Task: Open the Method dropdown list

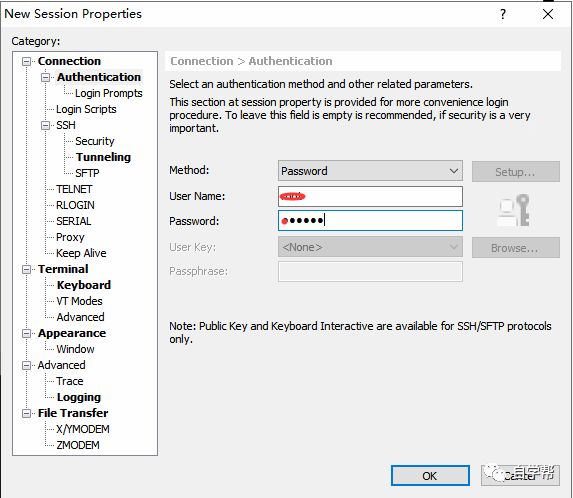Action: 370,171
